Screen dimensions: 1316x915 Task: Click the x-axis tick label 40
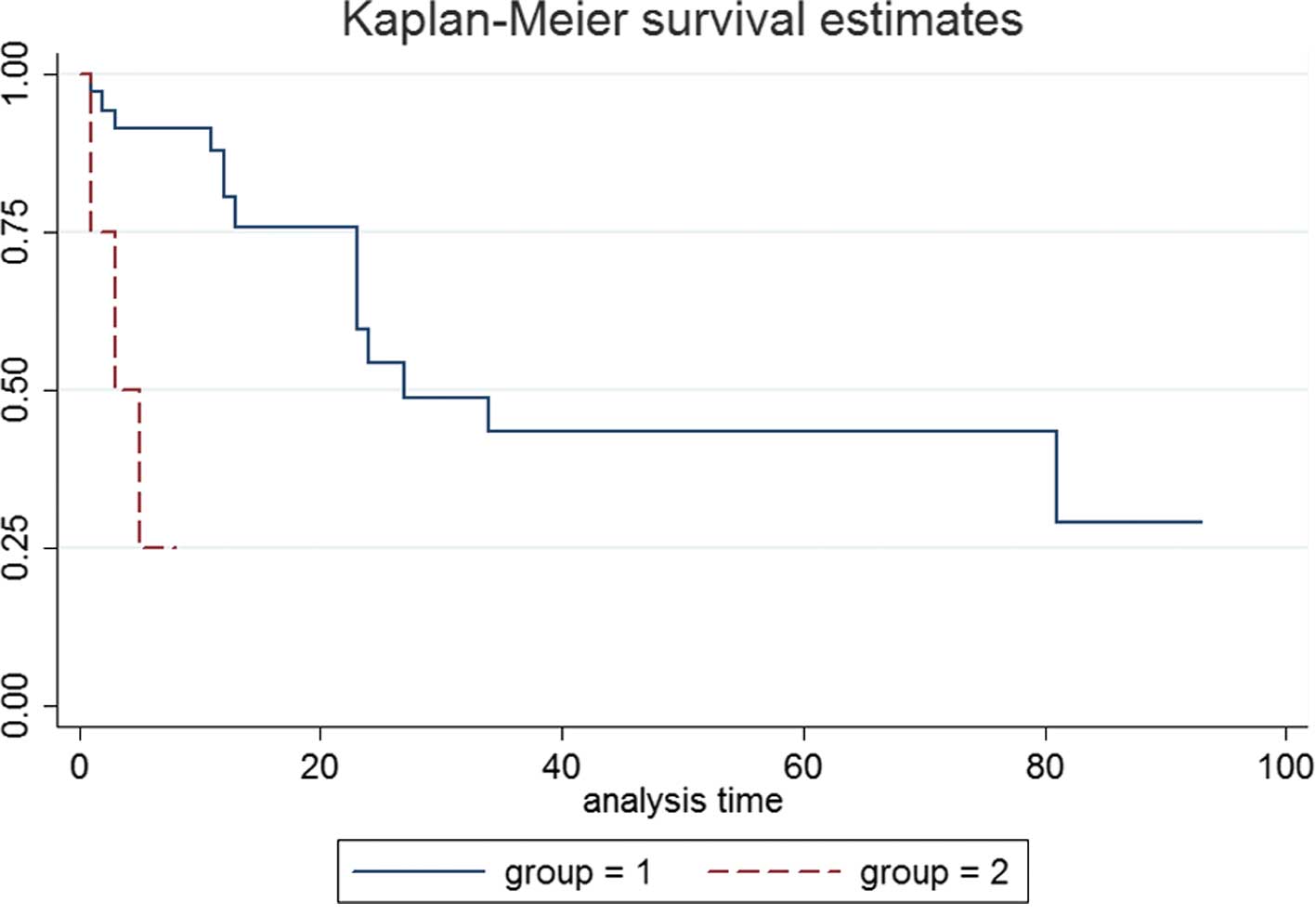click(561, 767)
